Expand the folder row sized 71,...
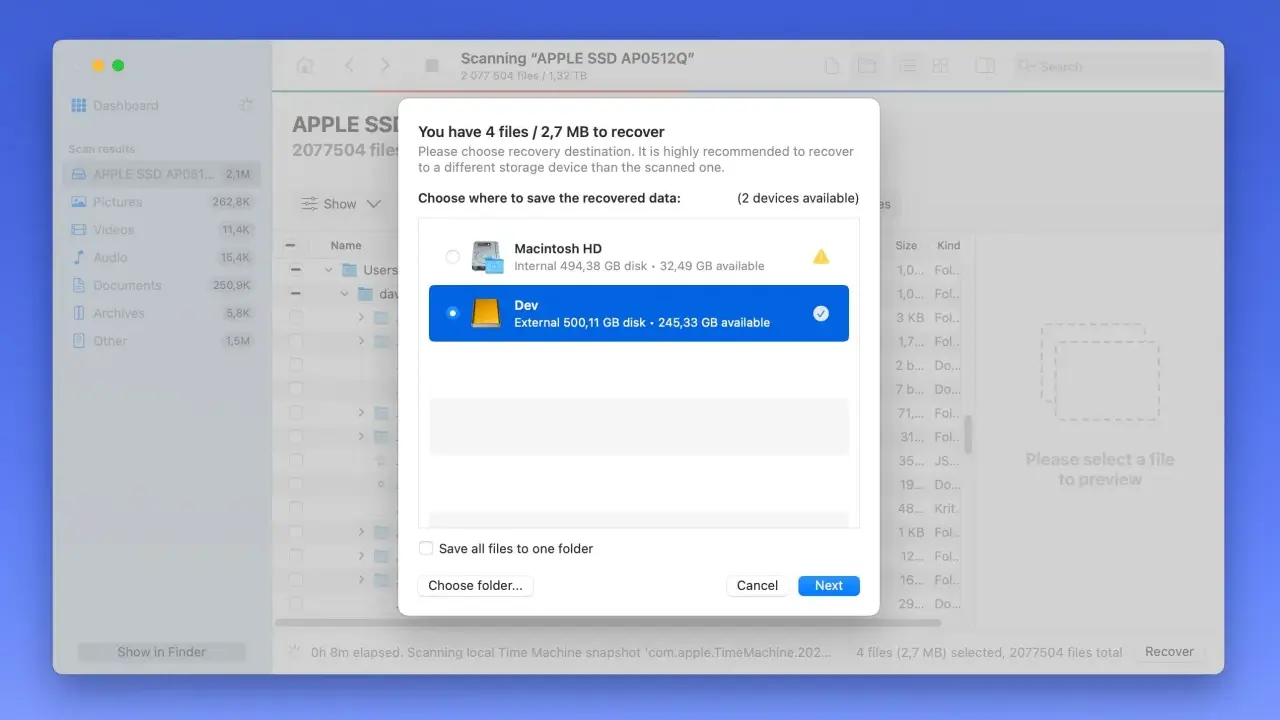This screenshot has height=720, width=1280. coord(361,413)
